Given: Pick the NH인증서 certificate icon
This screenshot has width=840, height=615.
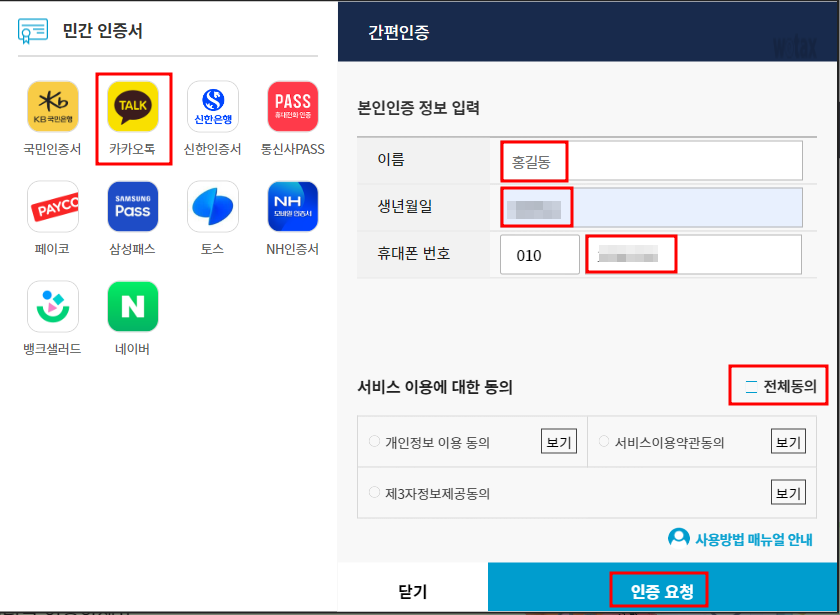Looking at the screenshot, I should tap(293, 207).
